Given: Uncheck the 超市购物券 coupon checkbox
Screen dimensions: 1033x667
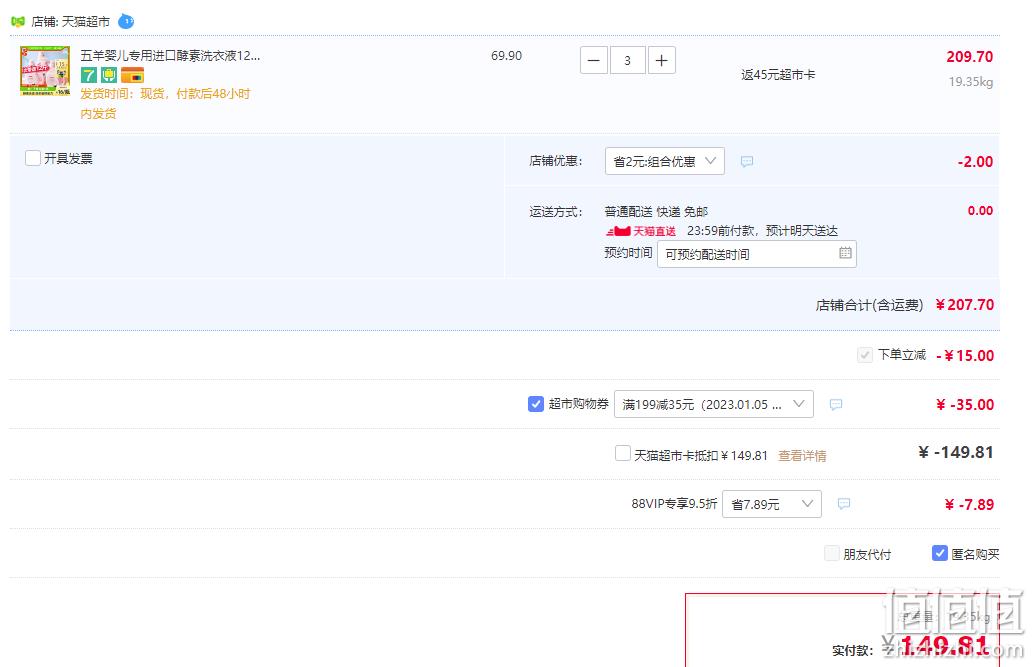Looking at the screenshot, I should [536, 403].
